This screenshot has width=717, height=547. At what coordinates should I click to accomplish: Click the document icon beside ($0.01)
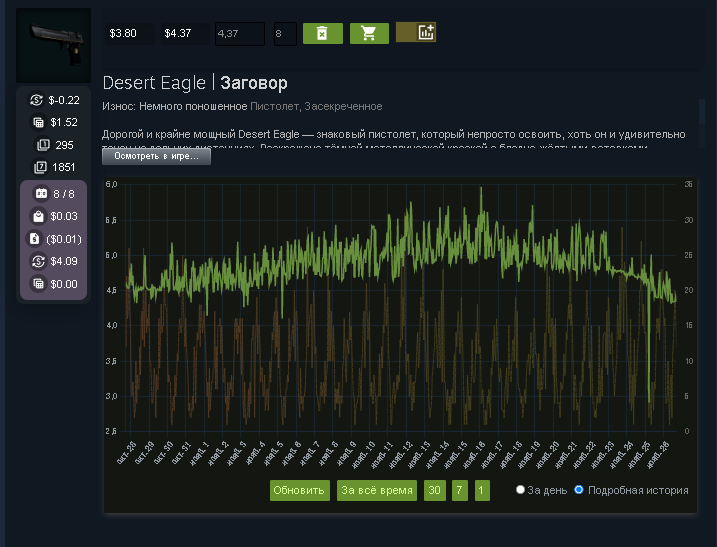pos(34,239)
